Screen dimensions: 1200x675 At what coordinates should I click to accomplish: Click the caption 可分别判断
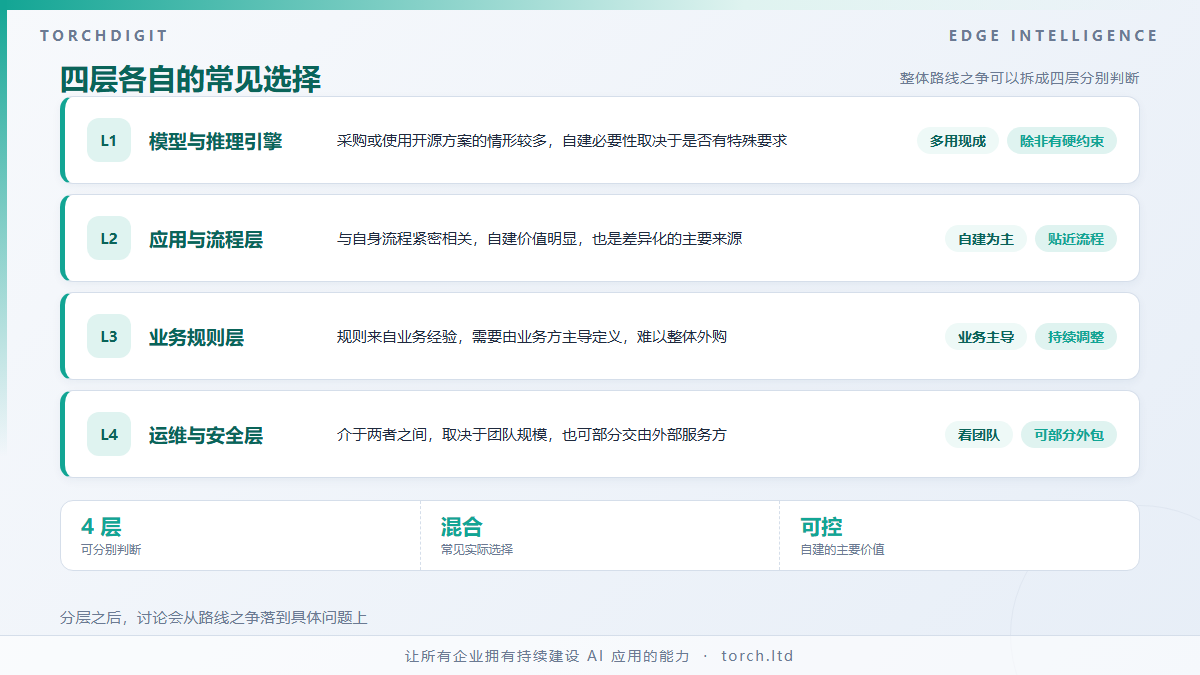coord(111,550)
